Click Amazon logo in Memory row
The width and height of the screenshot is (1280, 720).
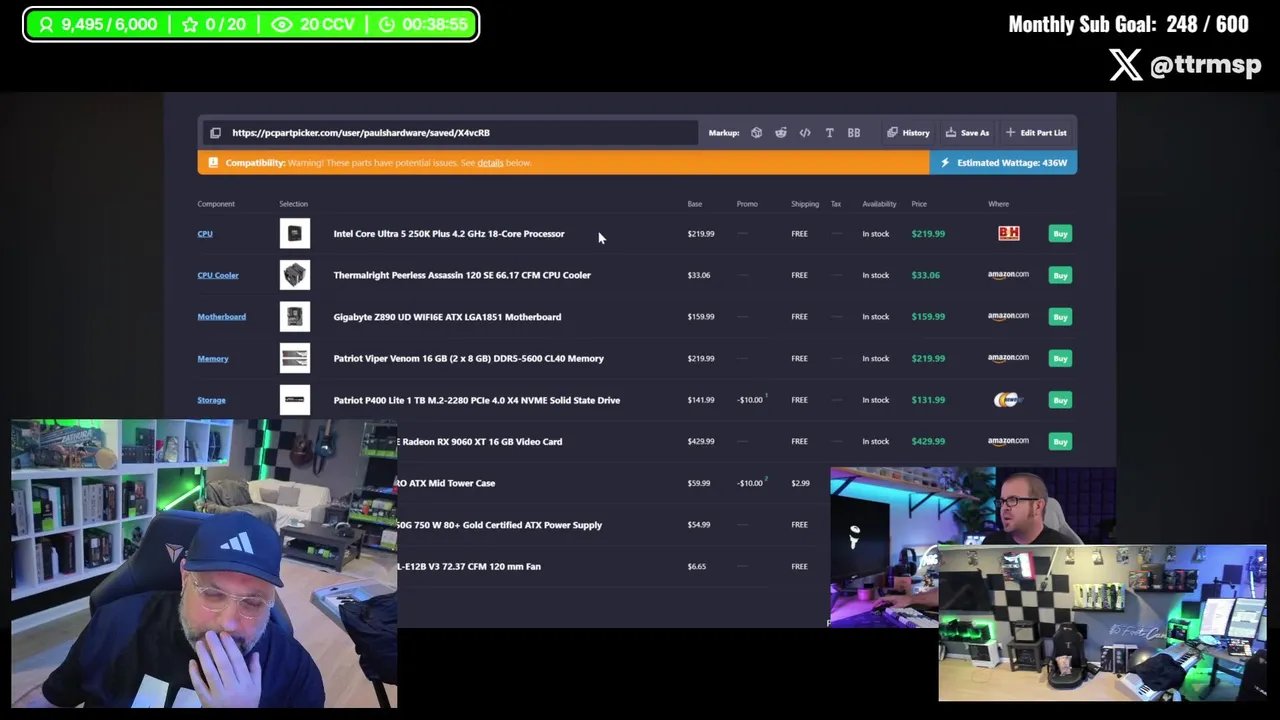[1008, 358]
